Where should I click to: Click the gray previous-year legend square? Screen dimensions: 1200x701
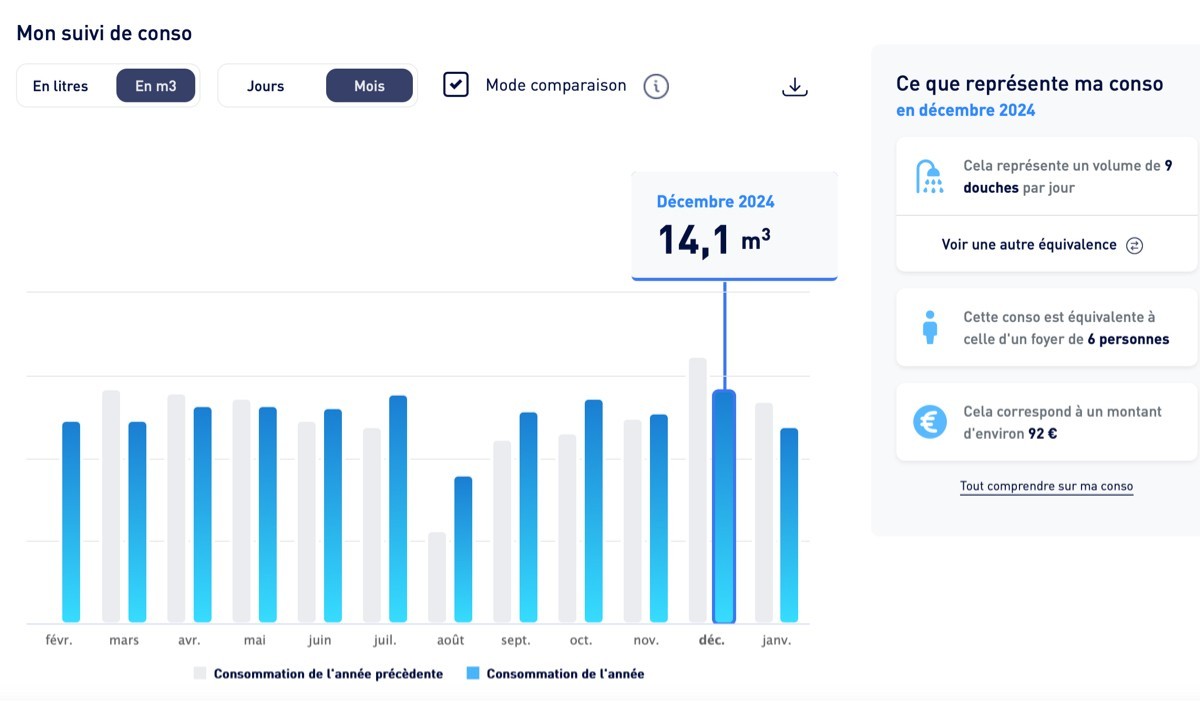pyautogui.click(x=200, y=674)
